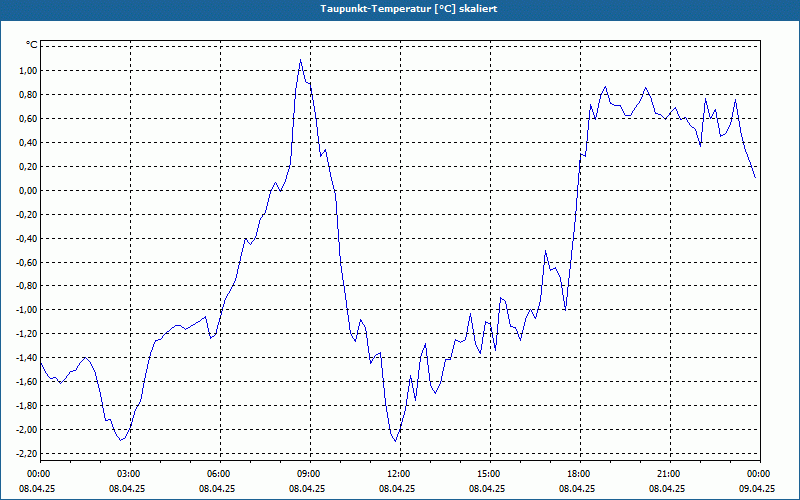
Task: Select the 08.04.25 date under 12:00
Action: pos(397,488)
